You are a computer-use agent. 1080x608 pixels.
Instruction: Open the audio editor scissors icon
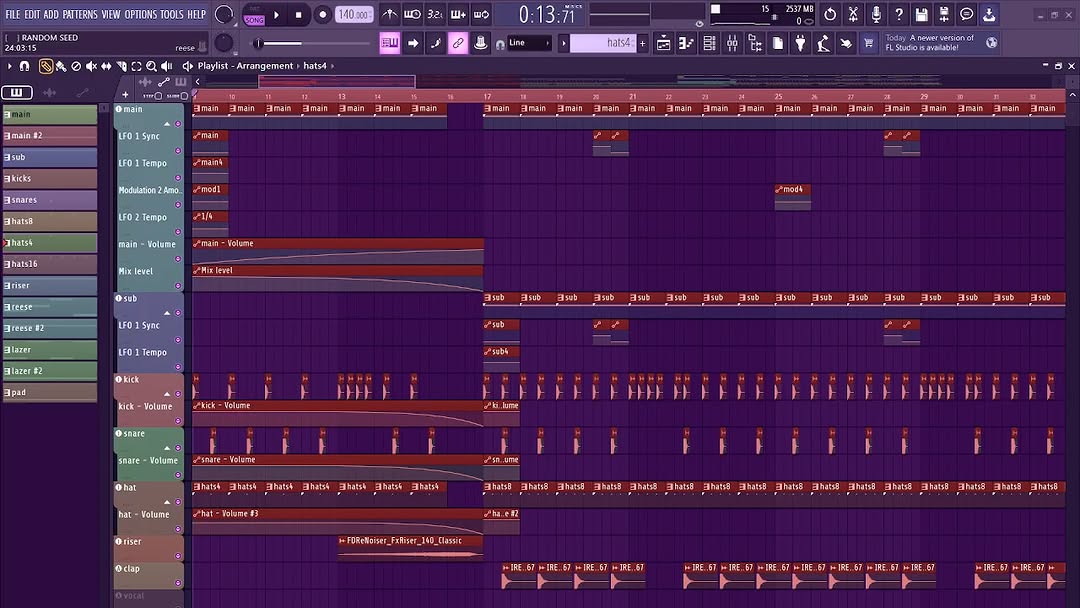point(853,14)
